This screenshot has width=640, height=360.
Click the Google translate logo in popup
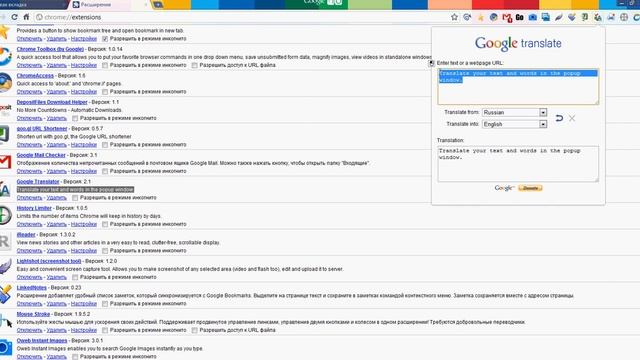[x=518, y=43]
